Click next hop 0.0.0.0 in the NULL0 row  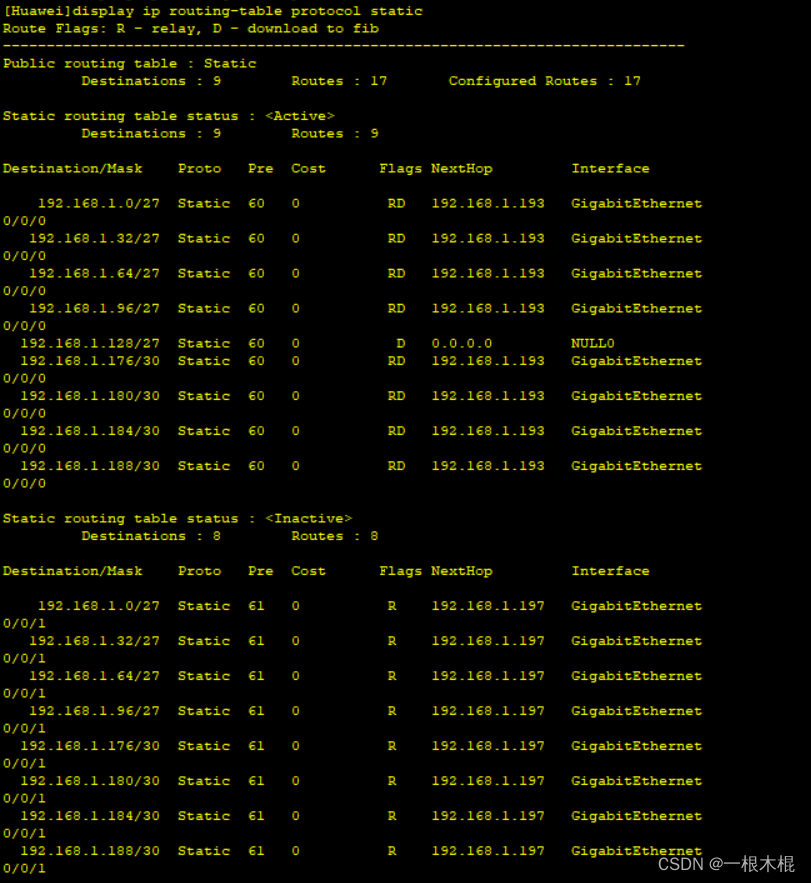462,343
